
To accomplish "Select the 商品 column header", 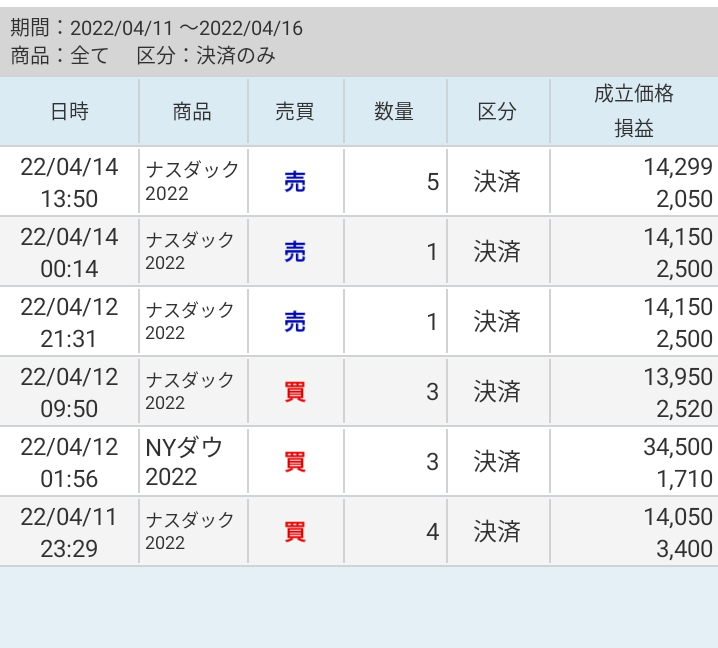I will [x=192, y=112].
